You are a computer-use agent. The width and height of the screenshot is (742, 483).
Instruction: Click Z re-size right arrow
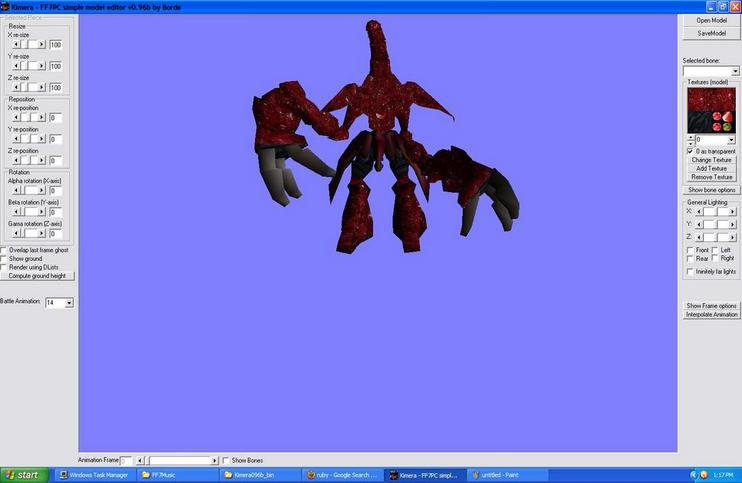tap(42, 87)
